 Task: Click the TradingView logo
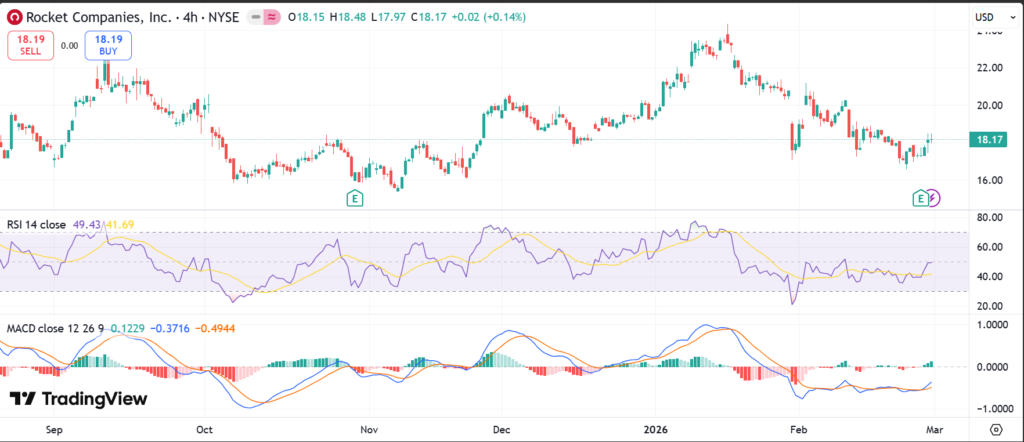(78, 399)
